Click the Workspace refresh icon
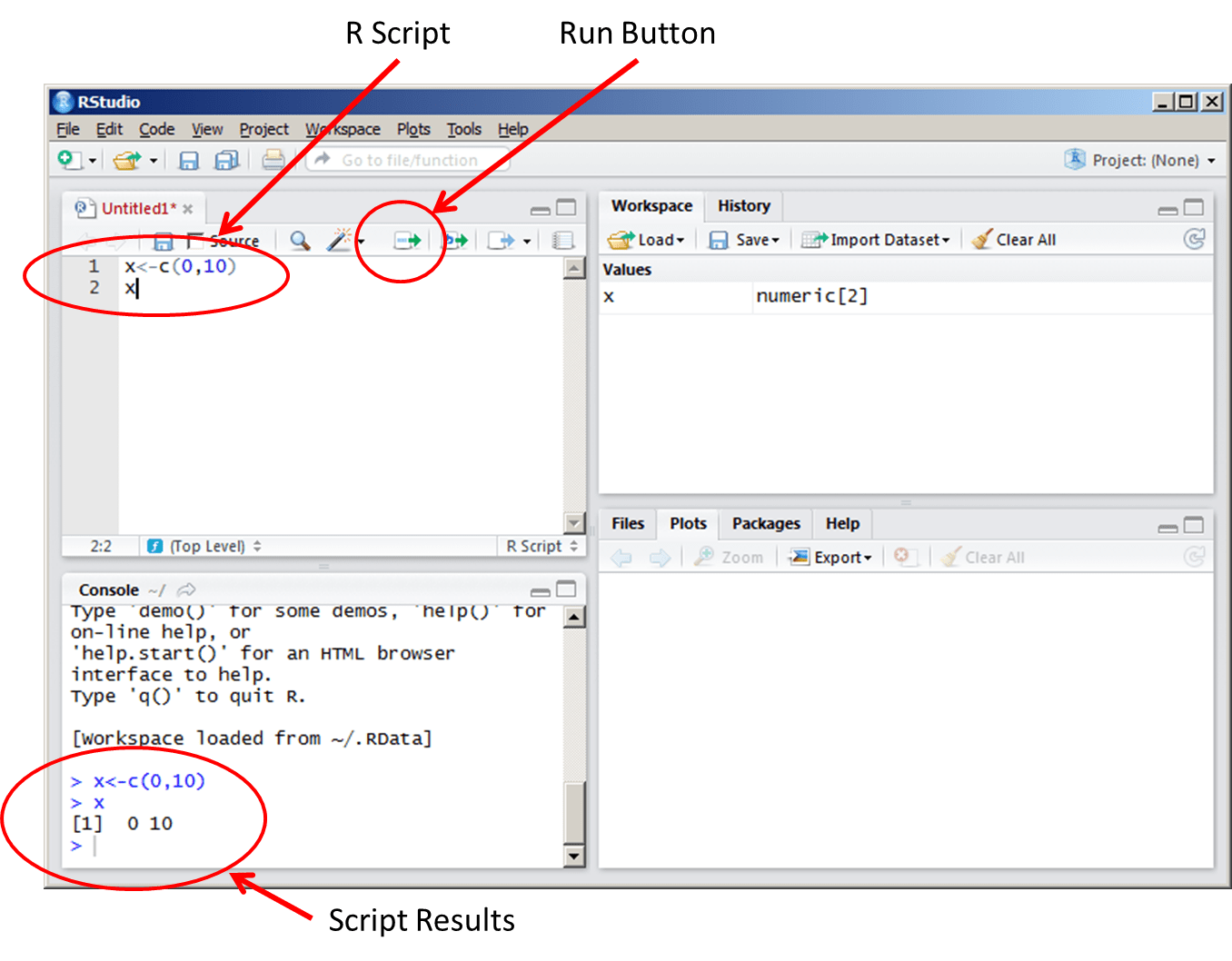This screenshot has width=1232, height=961. [1195, 239]
